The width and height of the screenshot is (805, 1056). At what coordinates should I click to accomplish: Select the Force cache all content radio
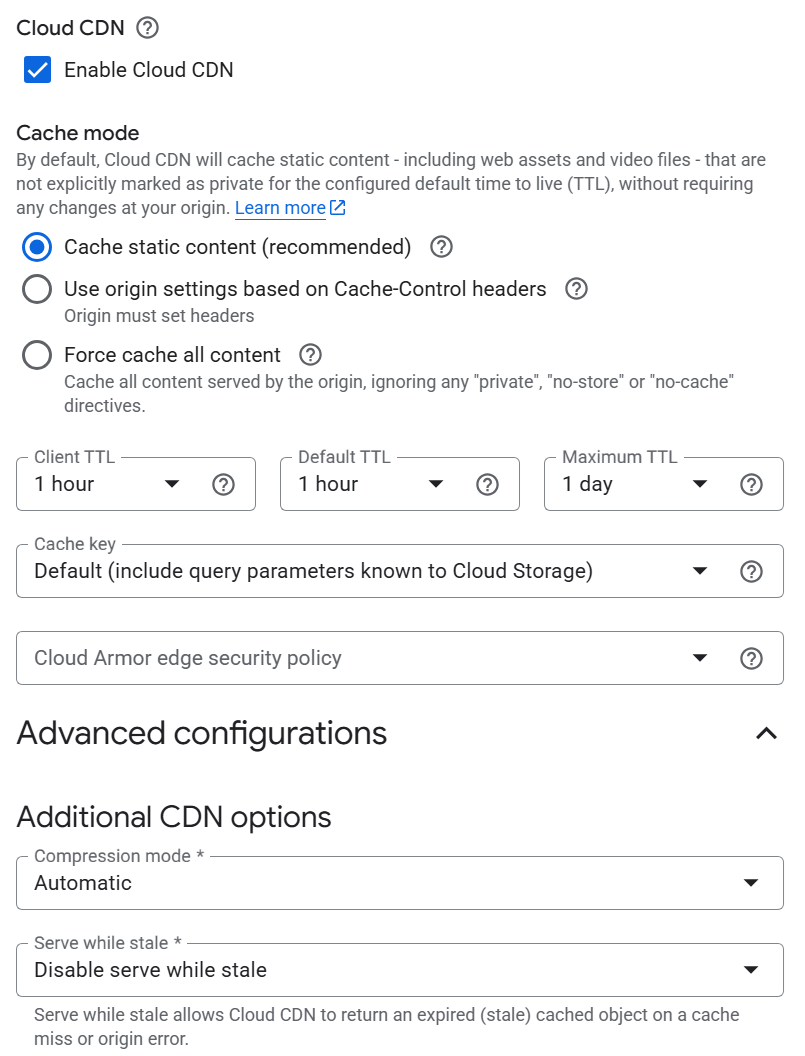[x=36, y=355]
